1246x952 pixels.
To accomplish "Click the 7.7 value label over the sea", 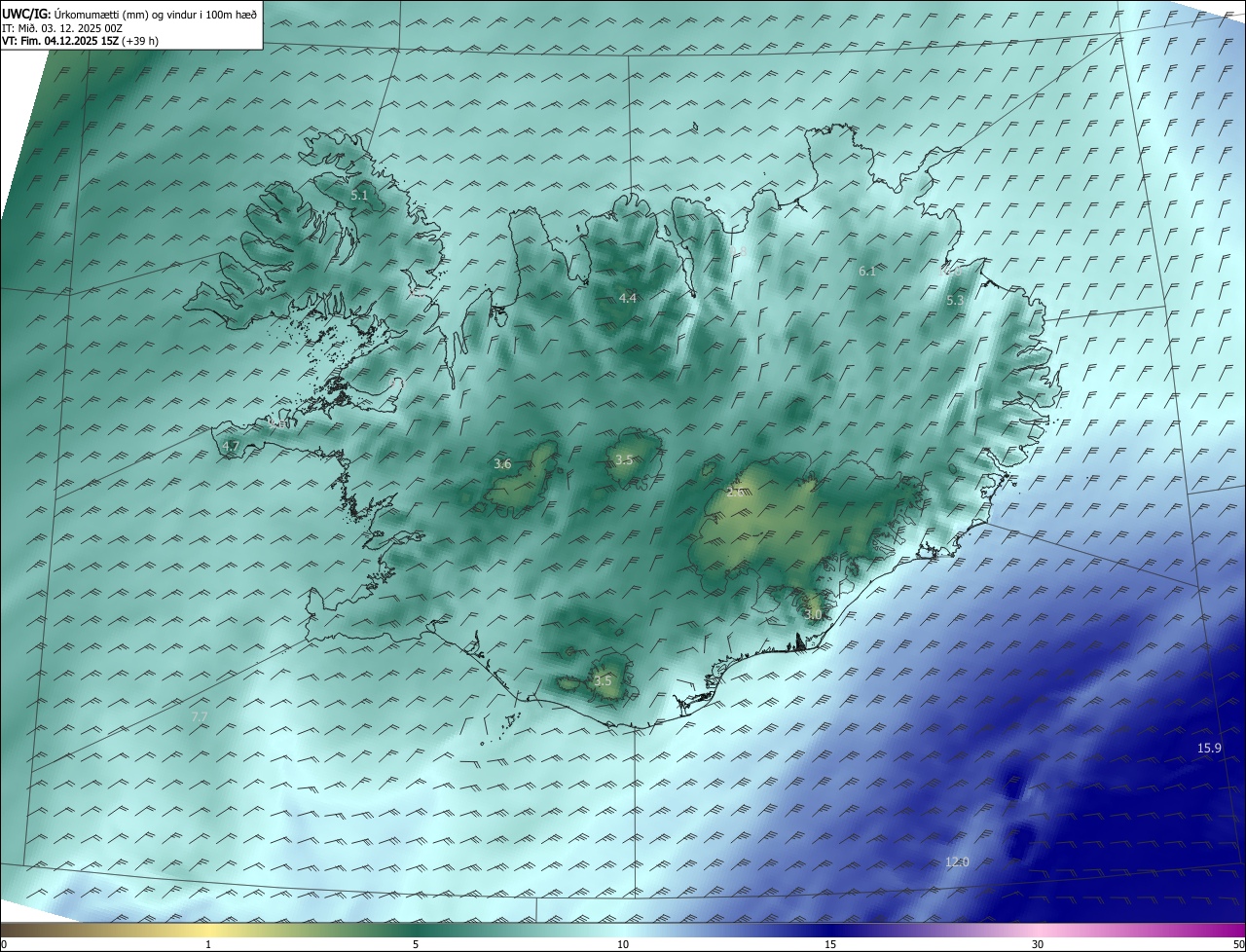I will tap(200, 716).
